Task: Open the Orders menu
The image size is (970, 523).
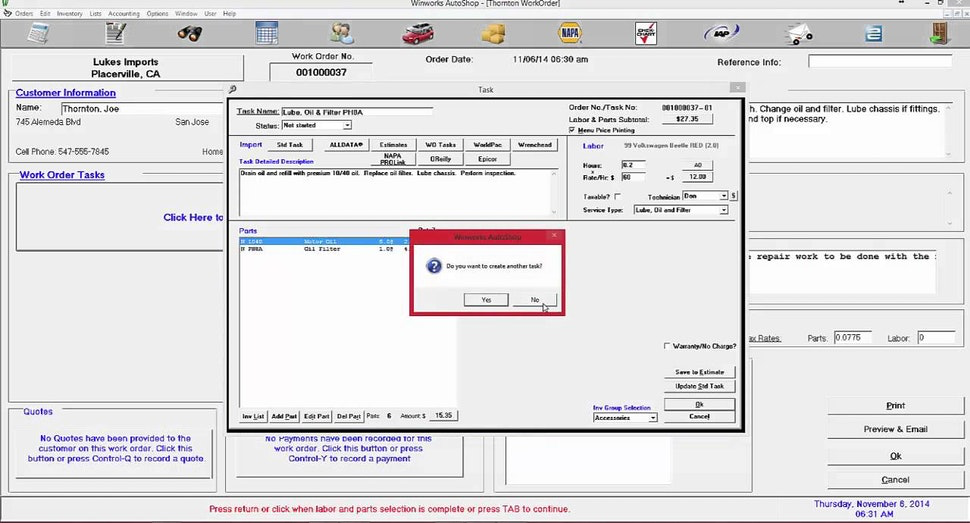Action: pyautogui.click(x=24, y=14)
